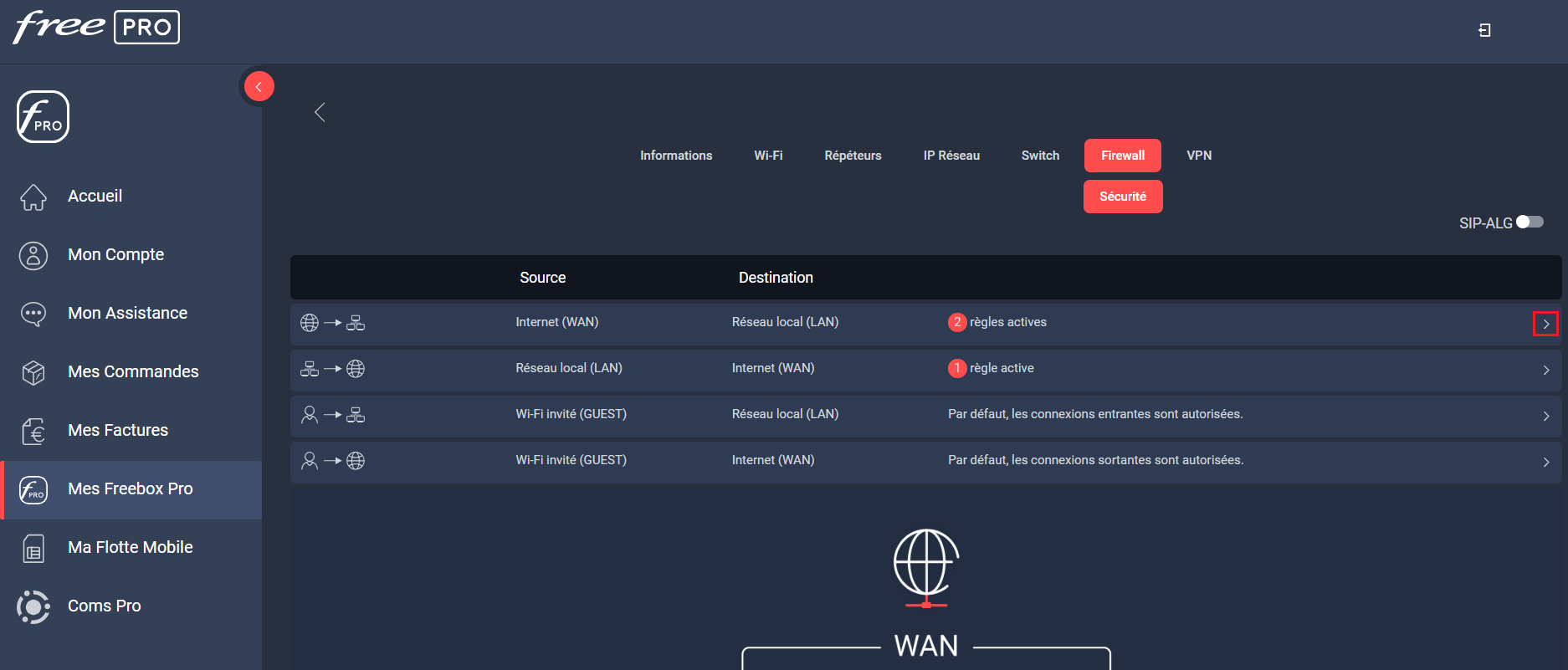
Task: Click the Source column header
Action: (542, 278)
